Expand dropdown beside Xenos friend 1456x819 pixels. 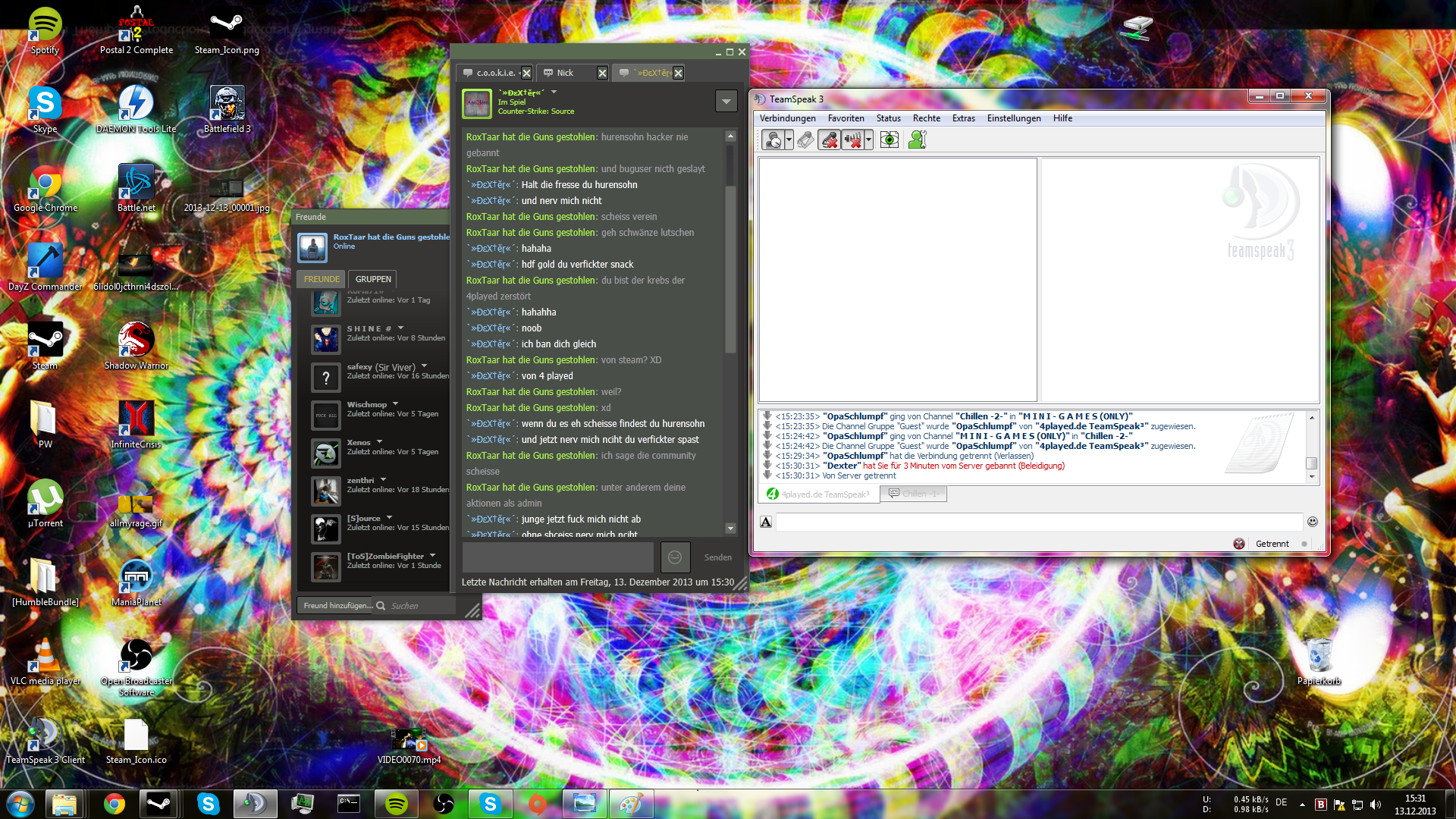point(379,442)
